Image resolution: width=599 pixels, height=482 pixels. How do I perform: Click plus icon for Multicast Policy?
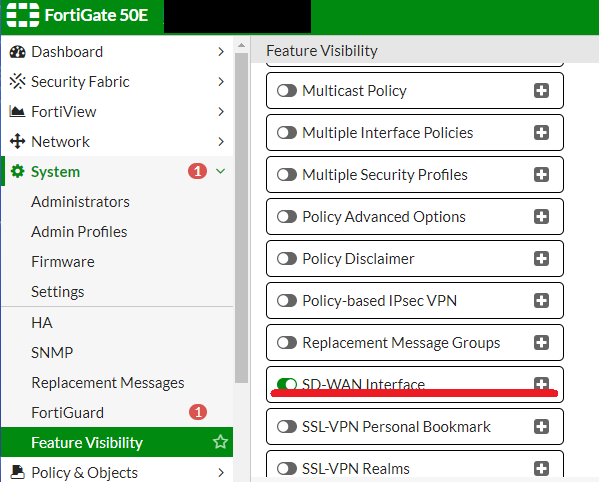coord(541,91)
